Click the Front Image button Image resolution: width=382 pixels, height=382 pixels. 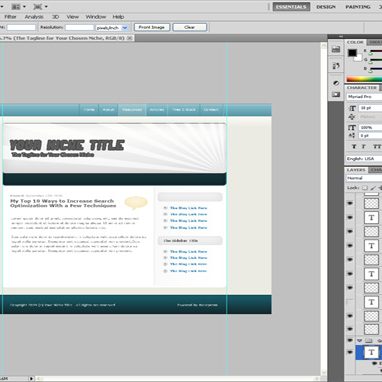[x=152, y=27]
